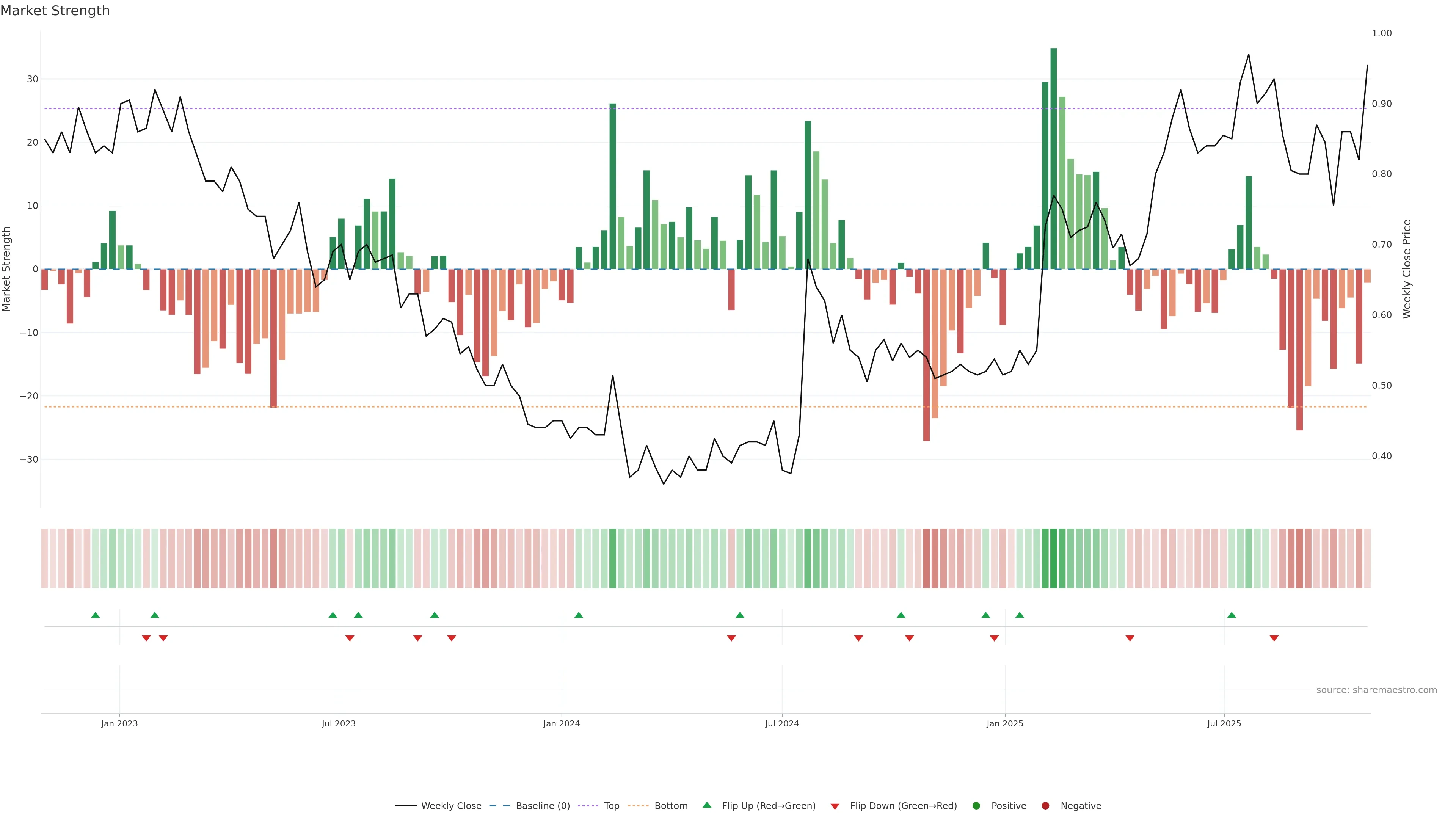Click the 1.00 label on the right axis
Image resolution: width=1456 pixels, height=819 pixels.
point(1381,33)
